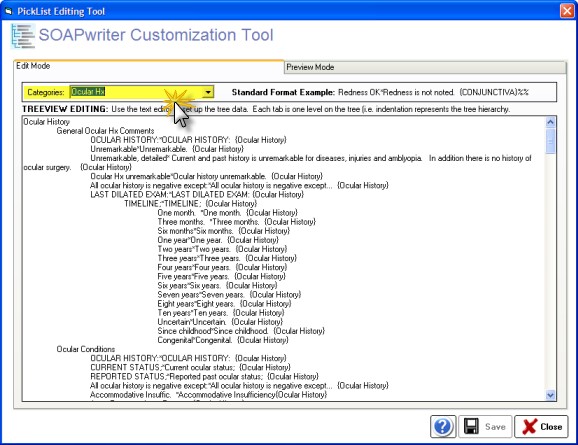Click the 'One year*One year.' line

[x=218, y=240]
